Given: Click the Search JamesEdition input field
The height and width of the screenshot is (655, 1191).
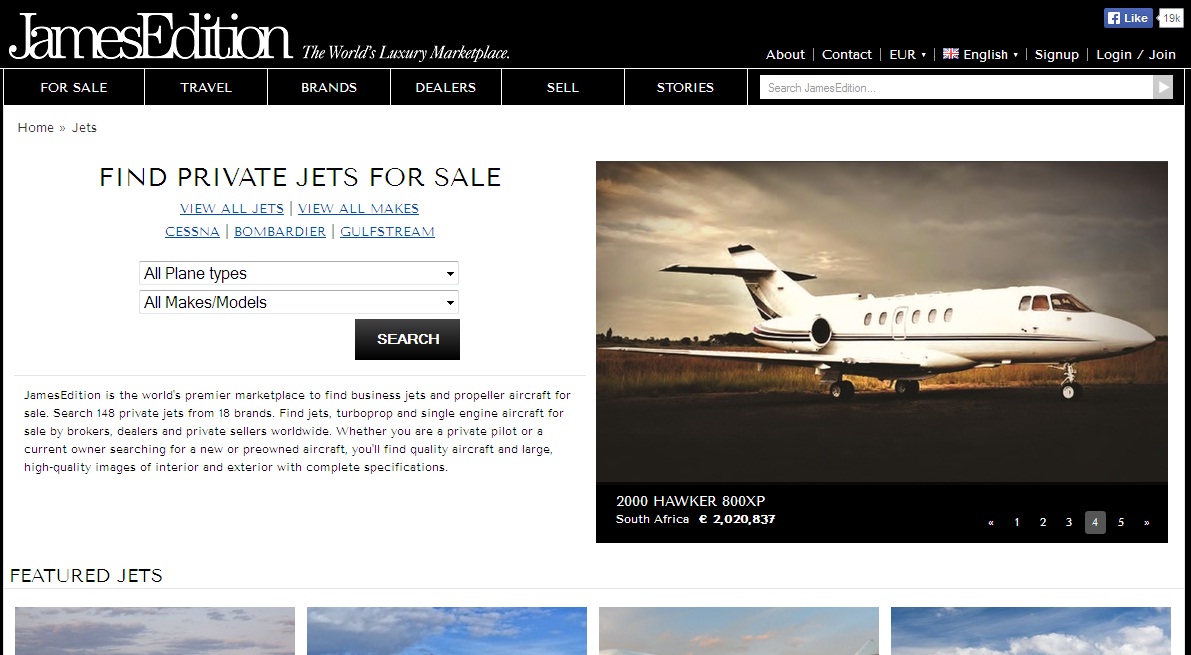Looking at the screenshot, I should (x=956, y=87).
